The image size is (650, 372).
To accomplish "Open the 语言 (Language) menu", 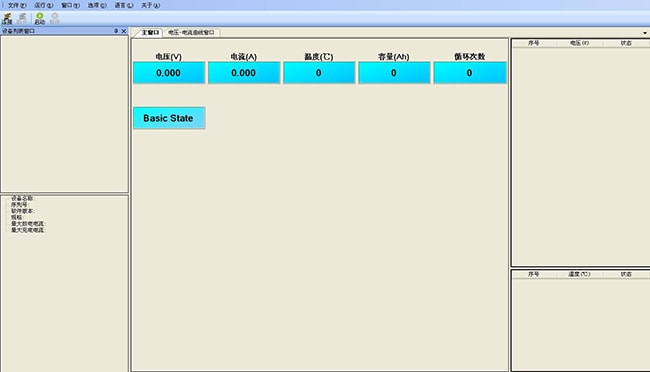I will (124, 5).
